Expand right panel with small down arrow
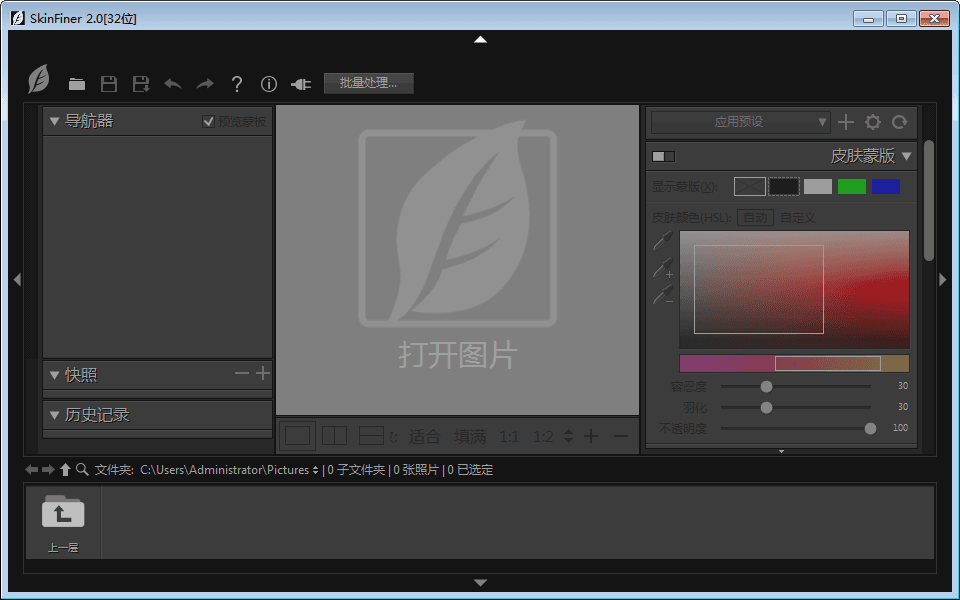Screen dimensions: 960x600 [x=781, y=451]
